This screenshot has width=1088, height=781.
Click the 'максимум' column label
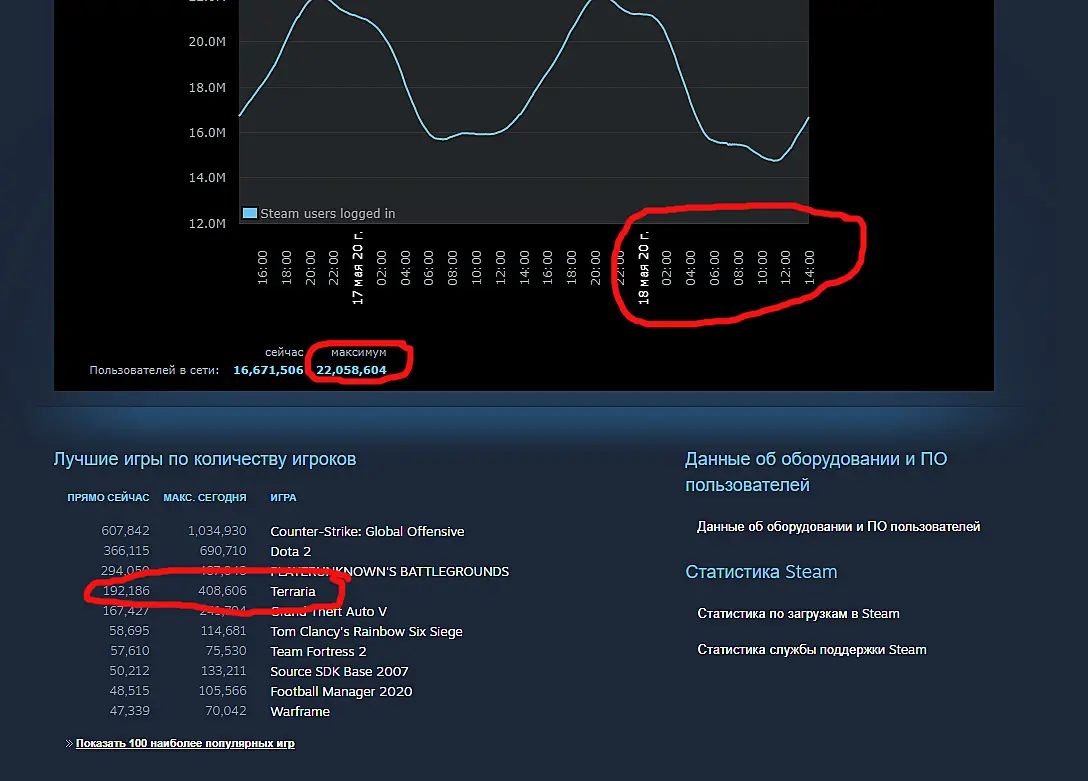(x=358, y=352)
